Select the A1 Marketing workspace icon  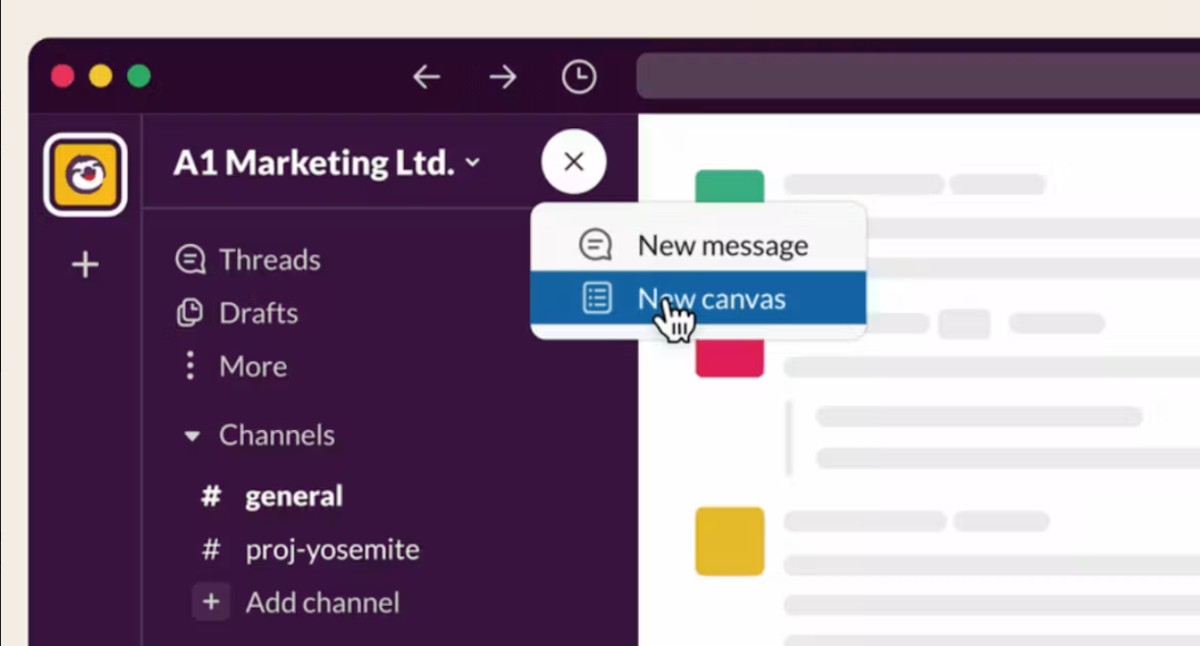(85, 175)
